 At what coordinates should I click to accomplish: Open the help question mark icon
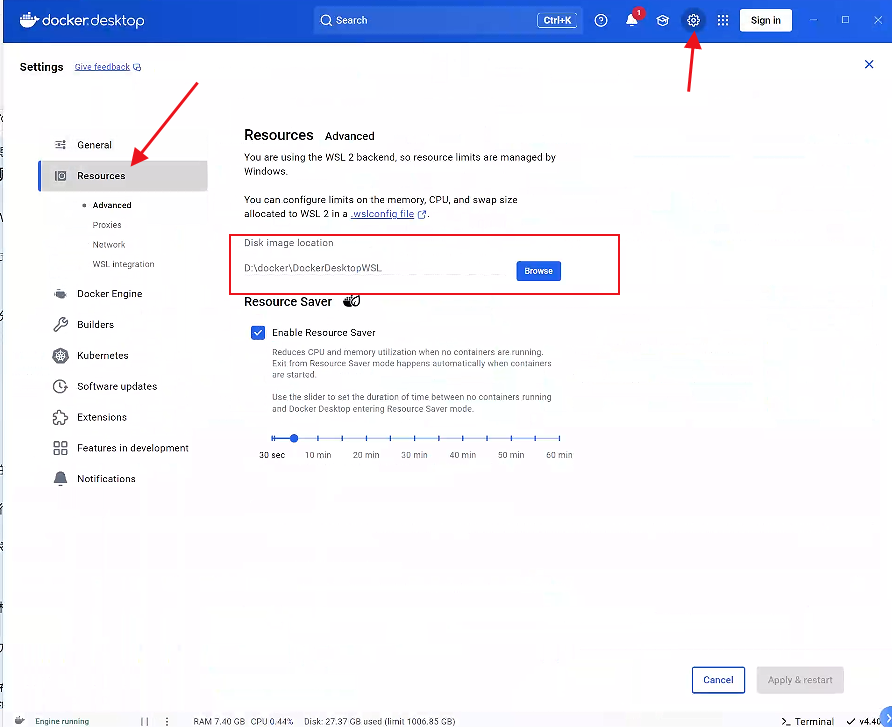(x=601, y=20)
